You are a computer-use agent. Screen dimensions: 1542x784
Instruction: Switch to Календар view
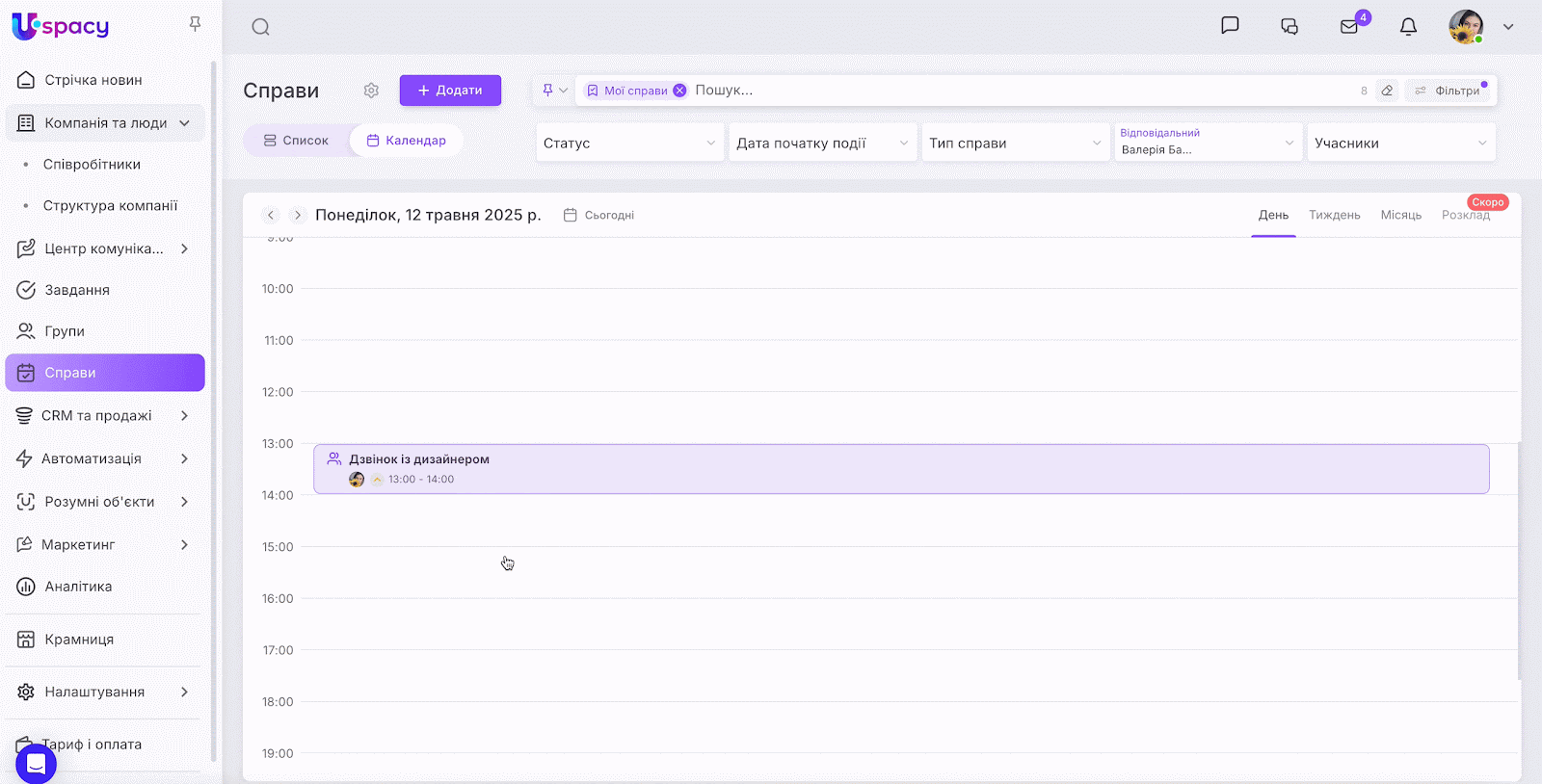click(406, 141)
